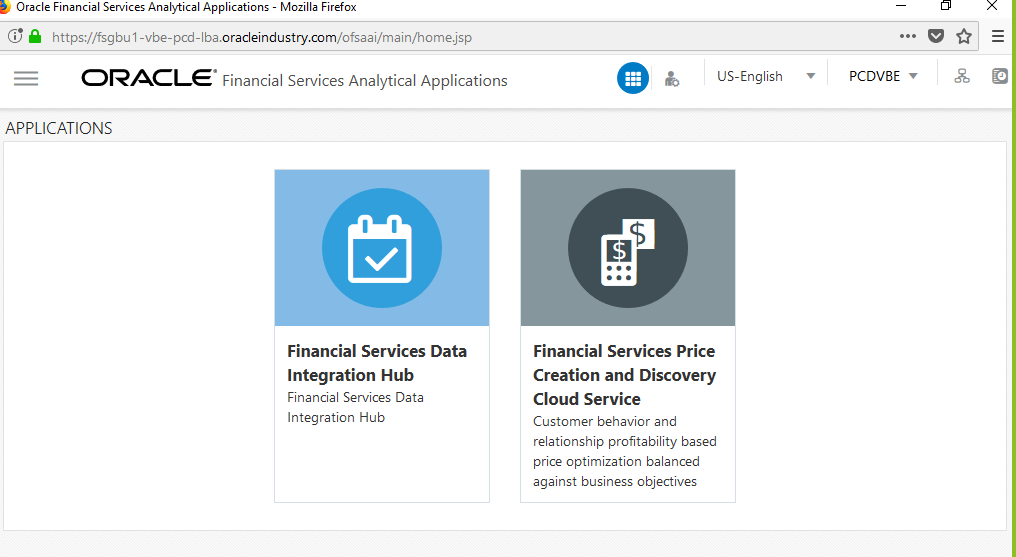Expand the US-English language dropdown

click(766, 76)
